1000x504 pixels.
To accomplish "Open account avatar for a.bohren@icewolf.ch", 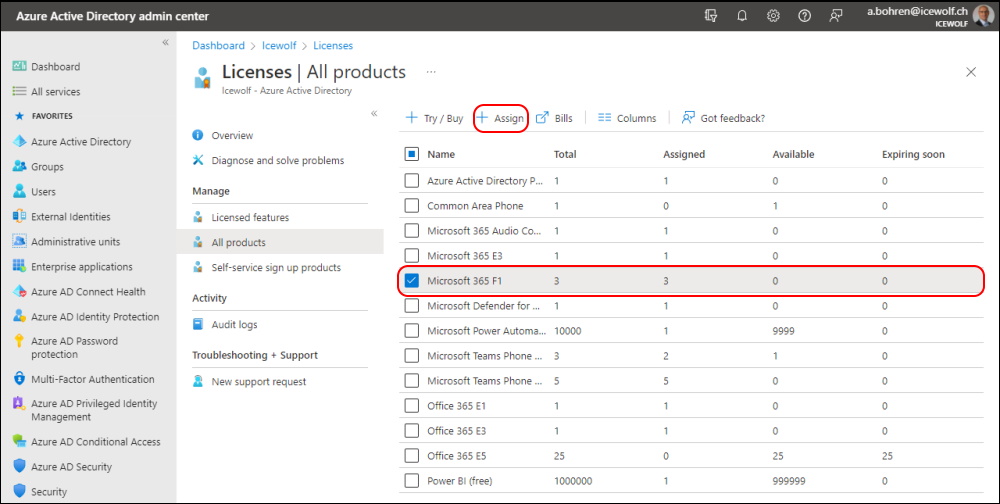I will point(983,16).
